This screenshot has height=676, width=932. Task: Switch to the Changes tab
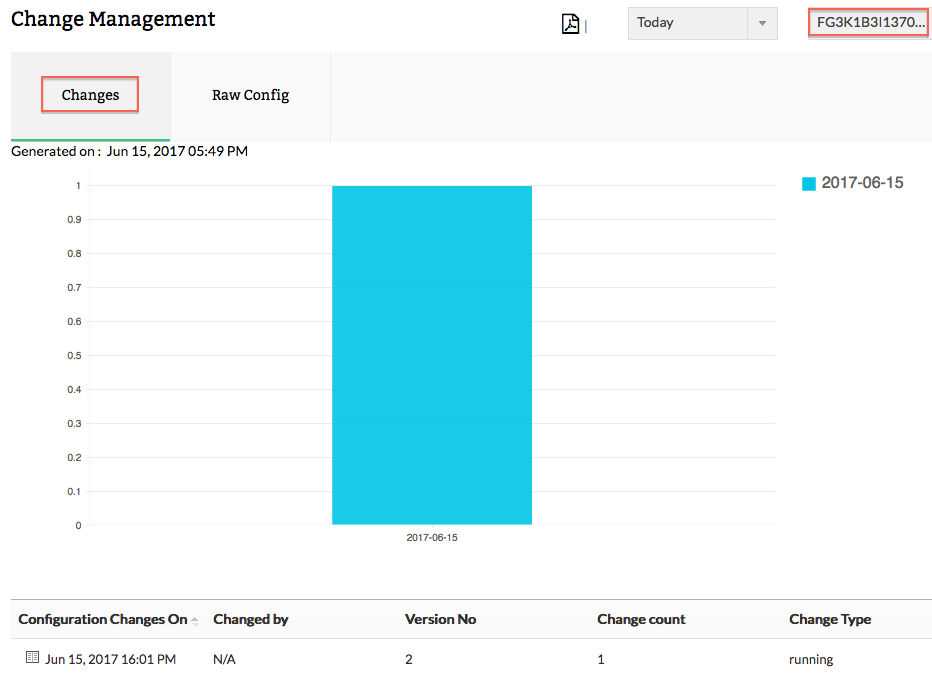(x=90, y=95)
